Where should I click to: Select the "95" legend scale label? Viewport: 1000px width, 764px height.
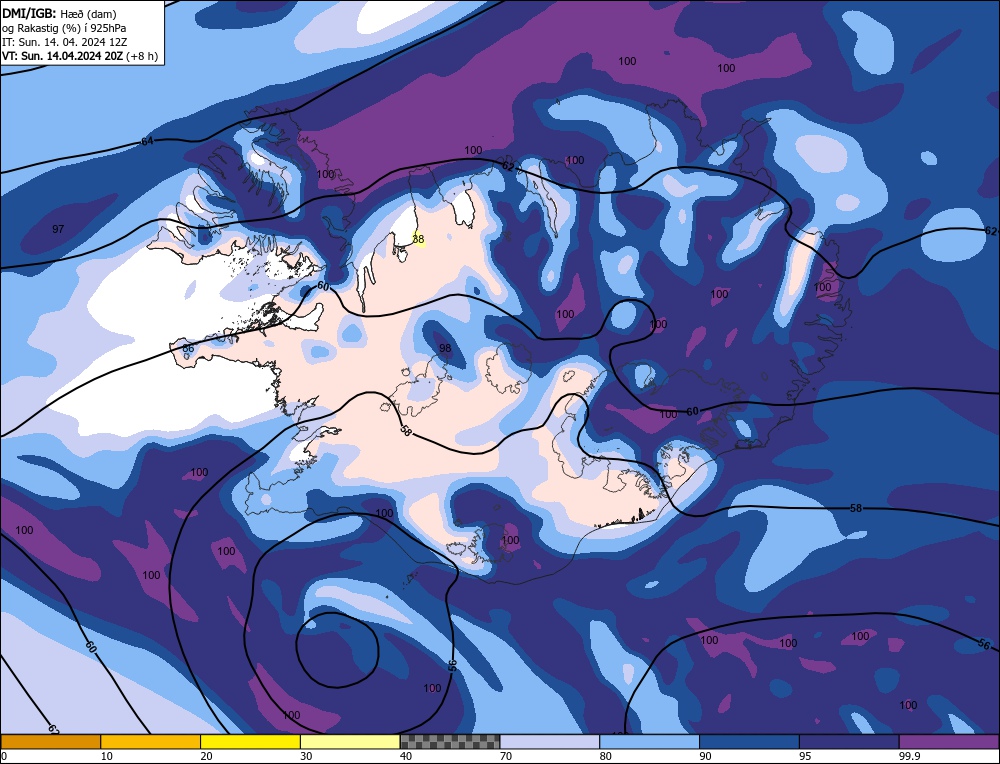click(x=805, y=756)
